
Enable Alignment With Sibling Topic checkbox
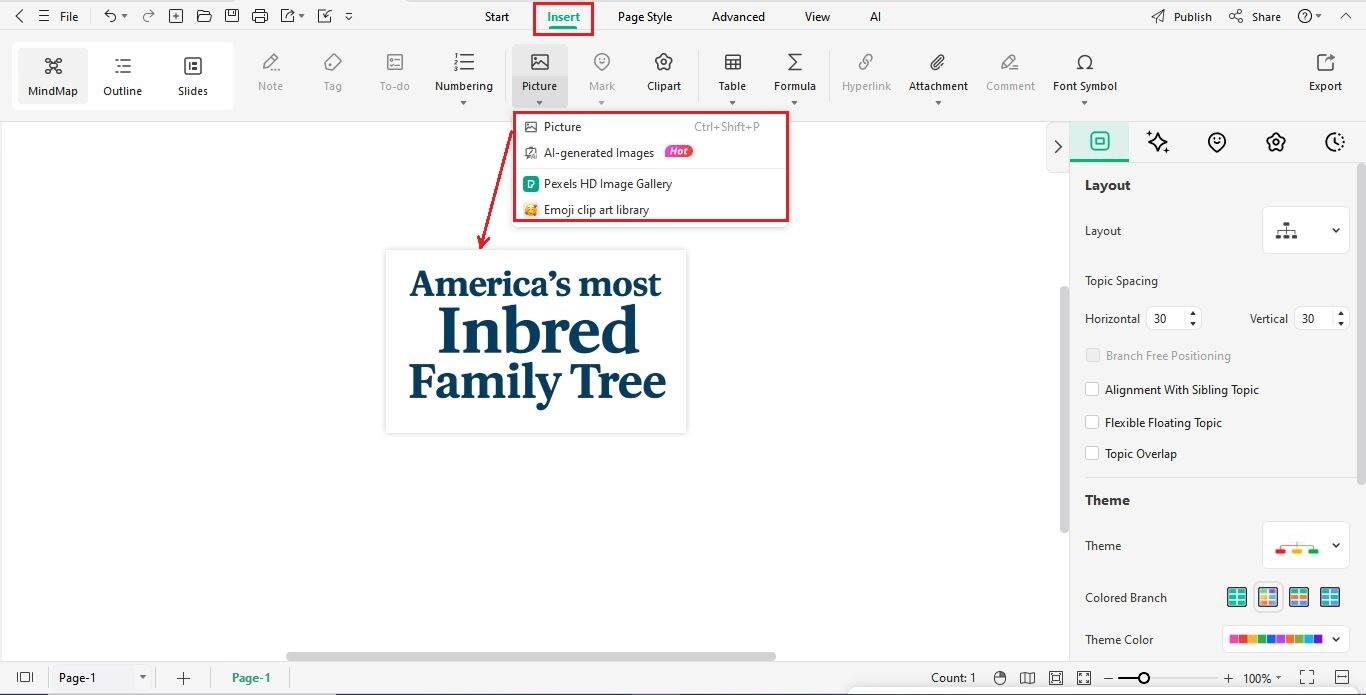[x=1093, y=390]
